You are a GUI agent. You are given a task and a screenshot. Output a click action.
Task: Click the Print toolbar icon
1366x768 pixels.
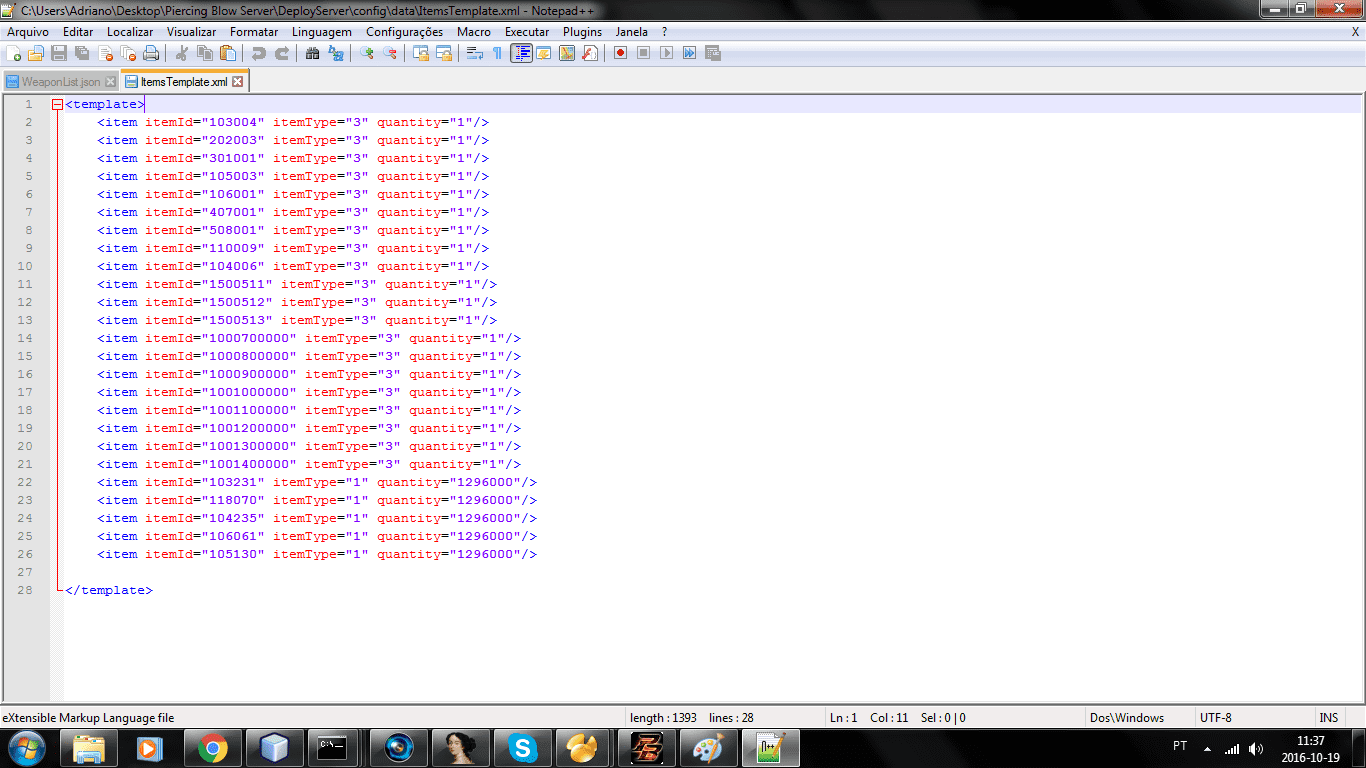151,53
